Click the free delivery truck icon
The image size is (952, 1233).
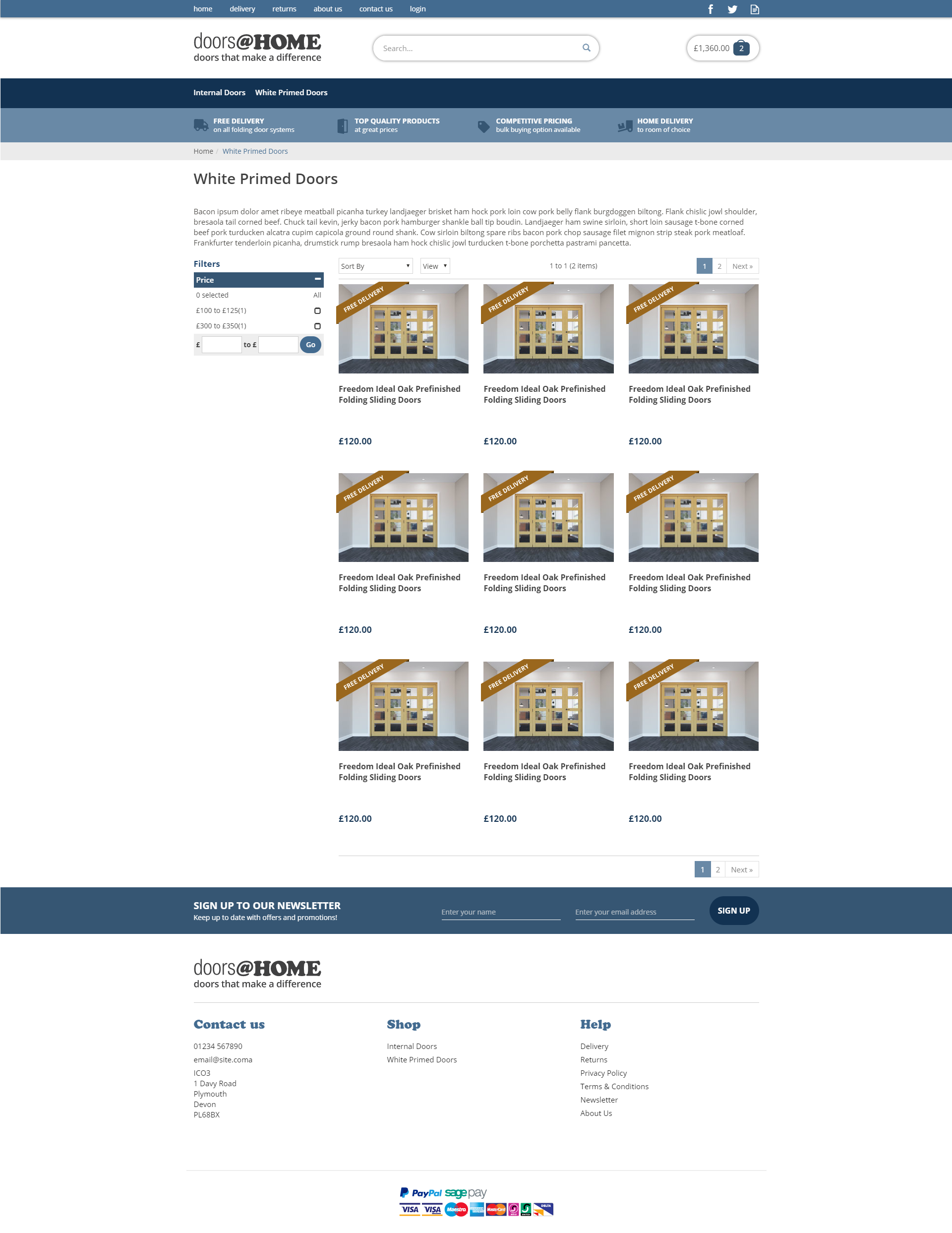coord(201,125)
